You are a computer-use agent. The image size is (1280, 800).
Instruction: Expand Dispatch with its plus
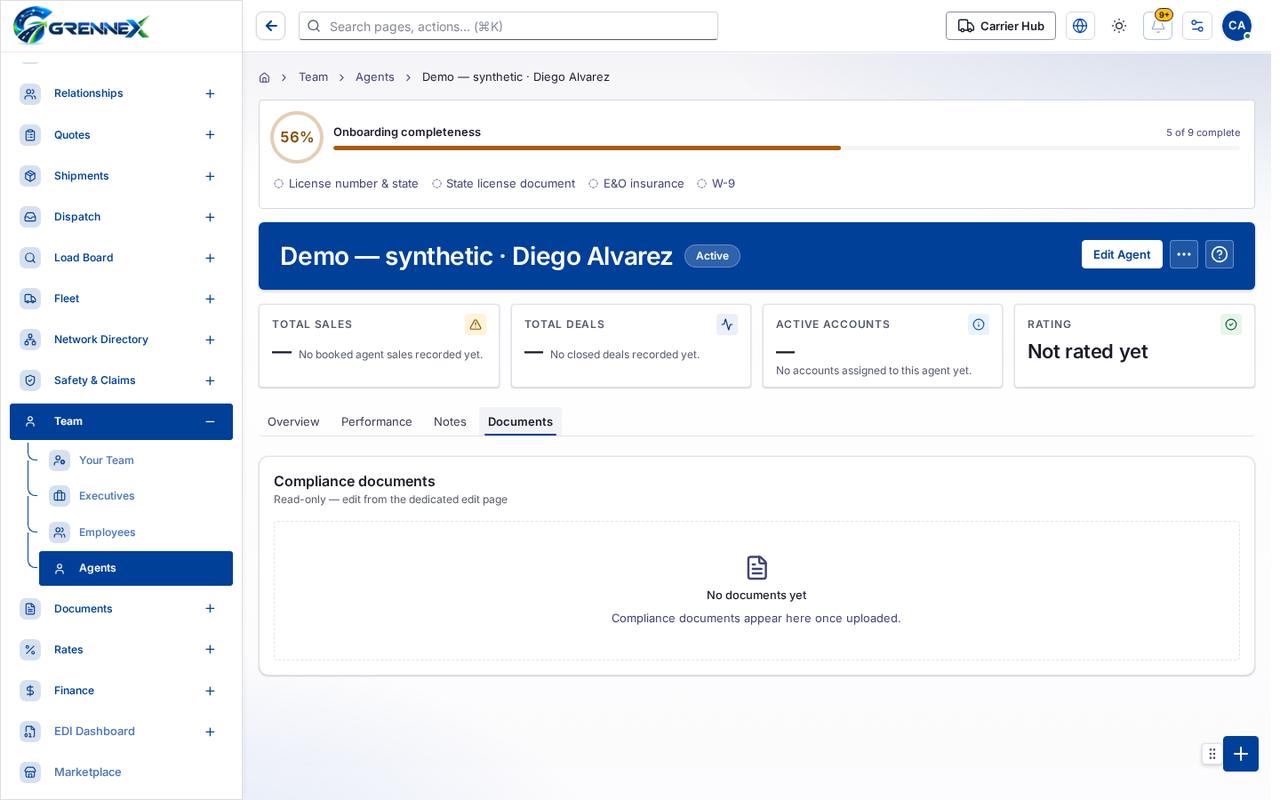tap(210, 217)
